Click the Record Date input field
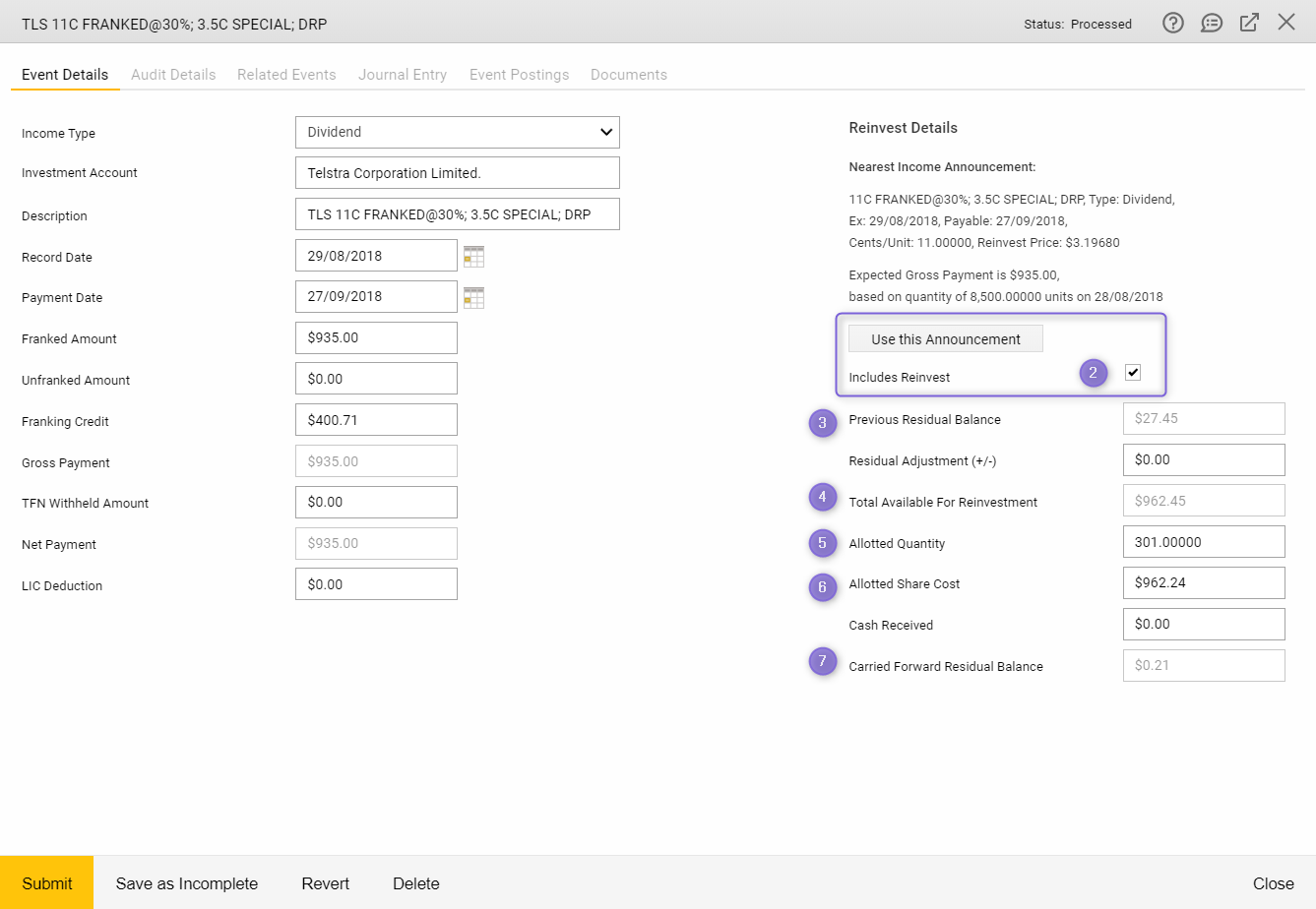The image size is (1316, 909). point(376,256)
